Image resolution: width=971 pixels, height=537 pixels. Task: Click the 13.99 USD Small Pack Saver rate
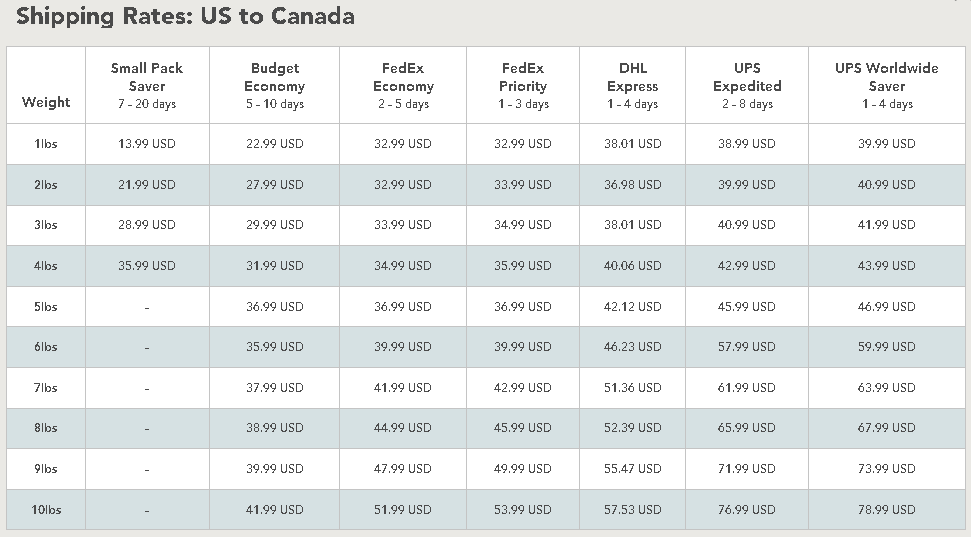coord(147,144)
